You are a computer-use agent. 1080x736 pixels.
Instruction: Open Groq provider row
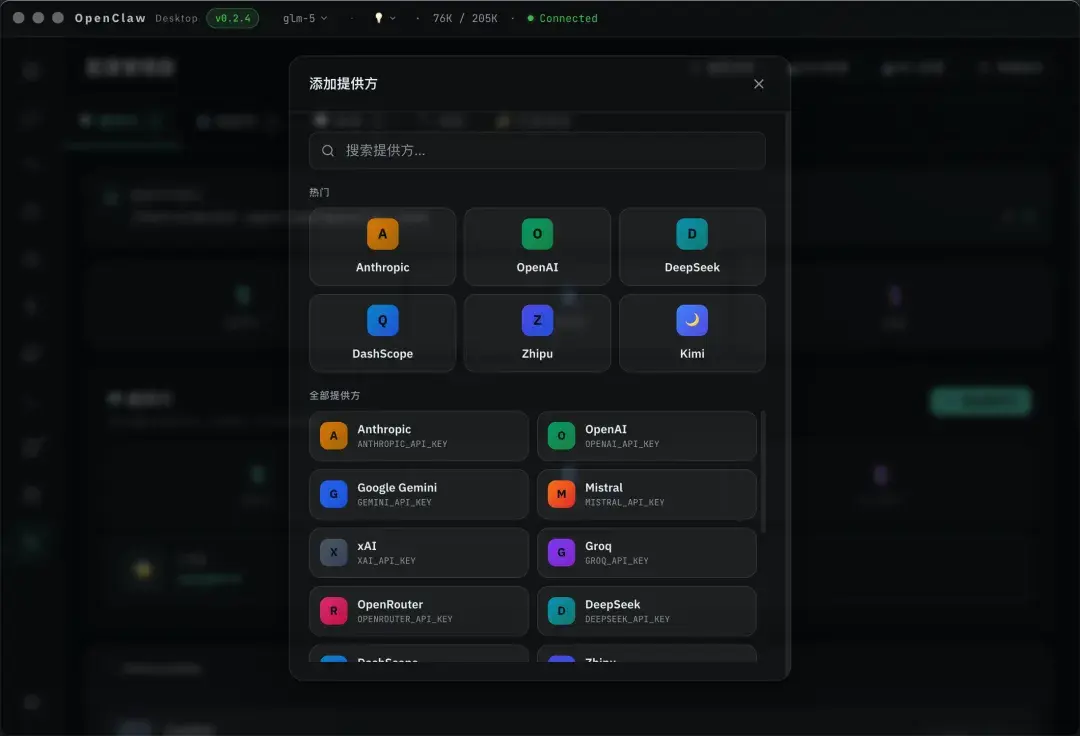pos(647,553)
